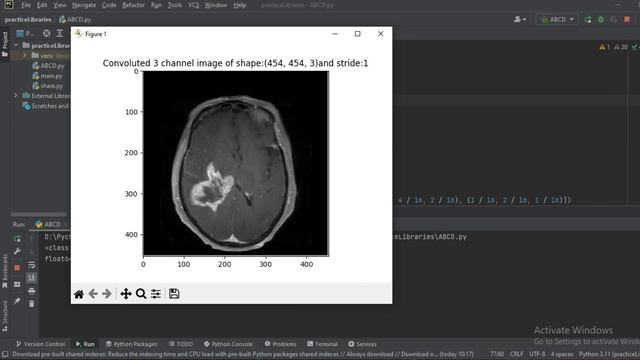Open the Navigate menu
This screenshot has height=360, width=640.
(84, 5)
